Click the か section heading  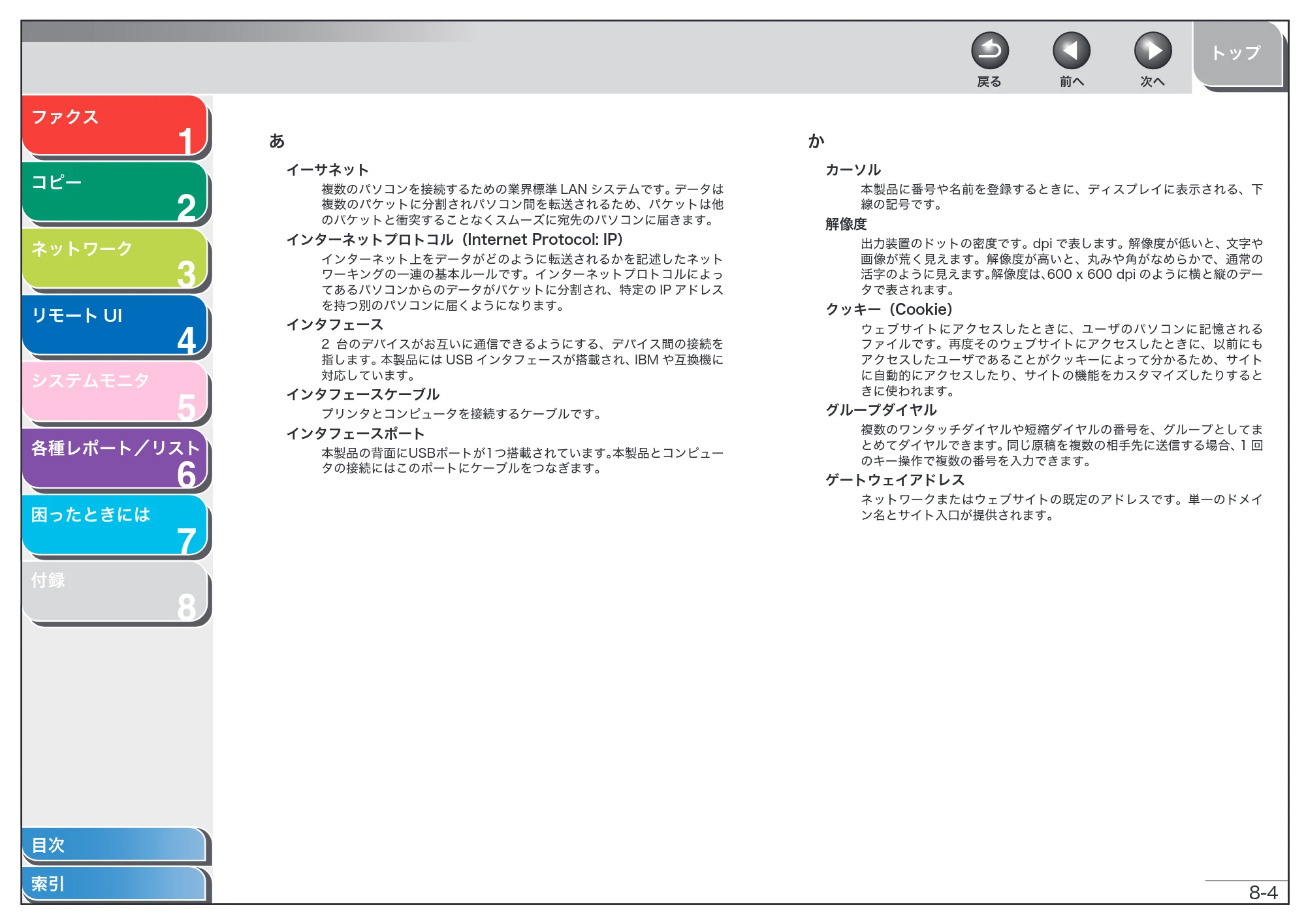point(816,141)
